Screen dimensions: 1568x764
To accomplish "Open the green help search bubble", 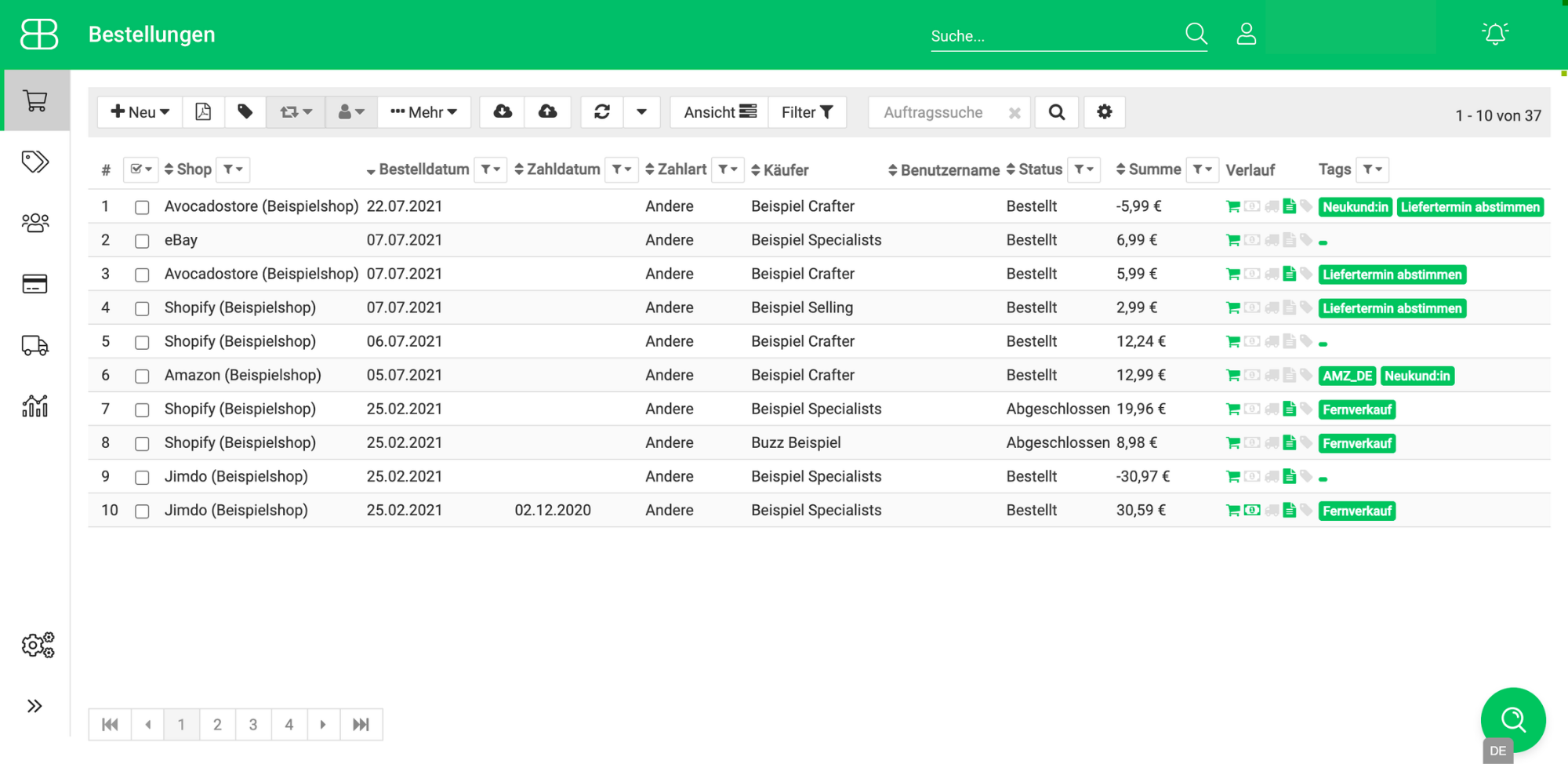I will [x=1513, y=719].
